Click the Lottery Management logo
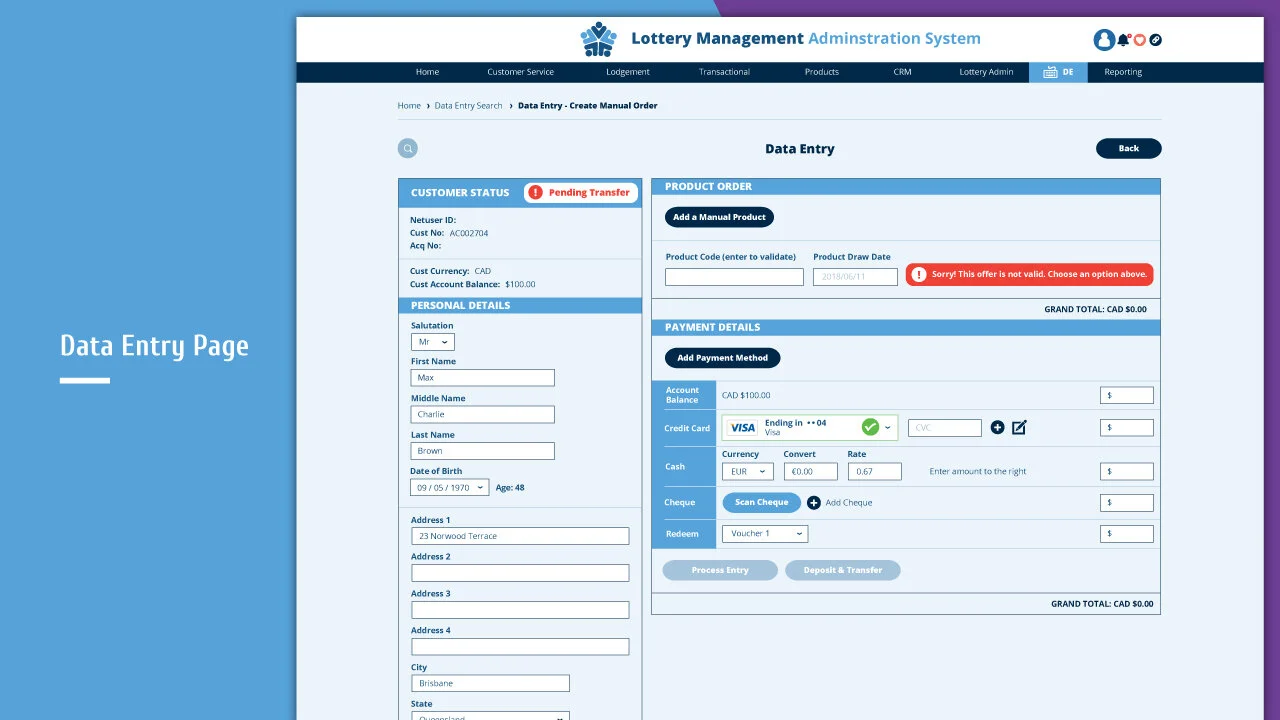 click(x=598, y=38)
